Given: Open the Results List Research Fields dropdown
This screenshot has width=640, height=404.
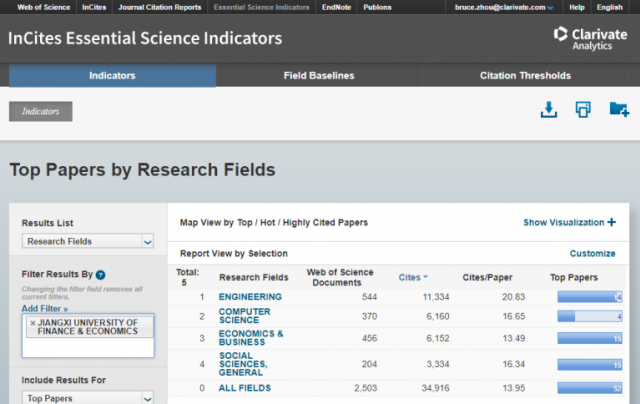Looking at the screenshot, I should tap(88, 241).
